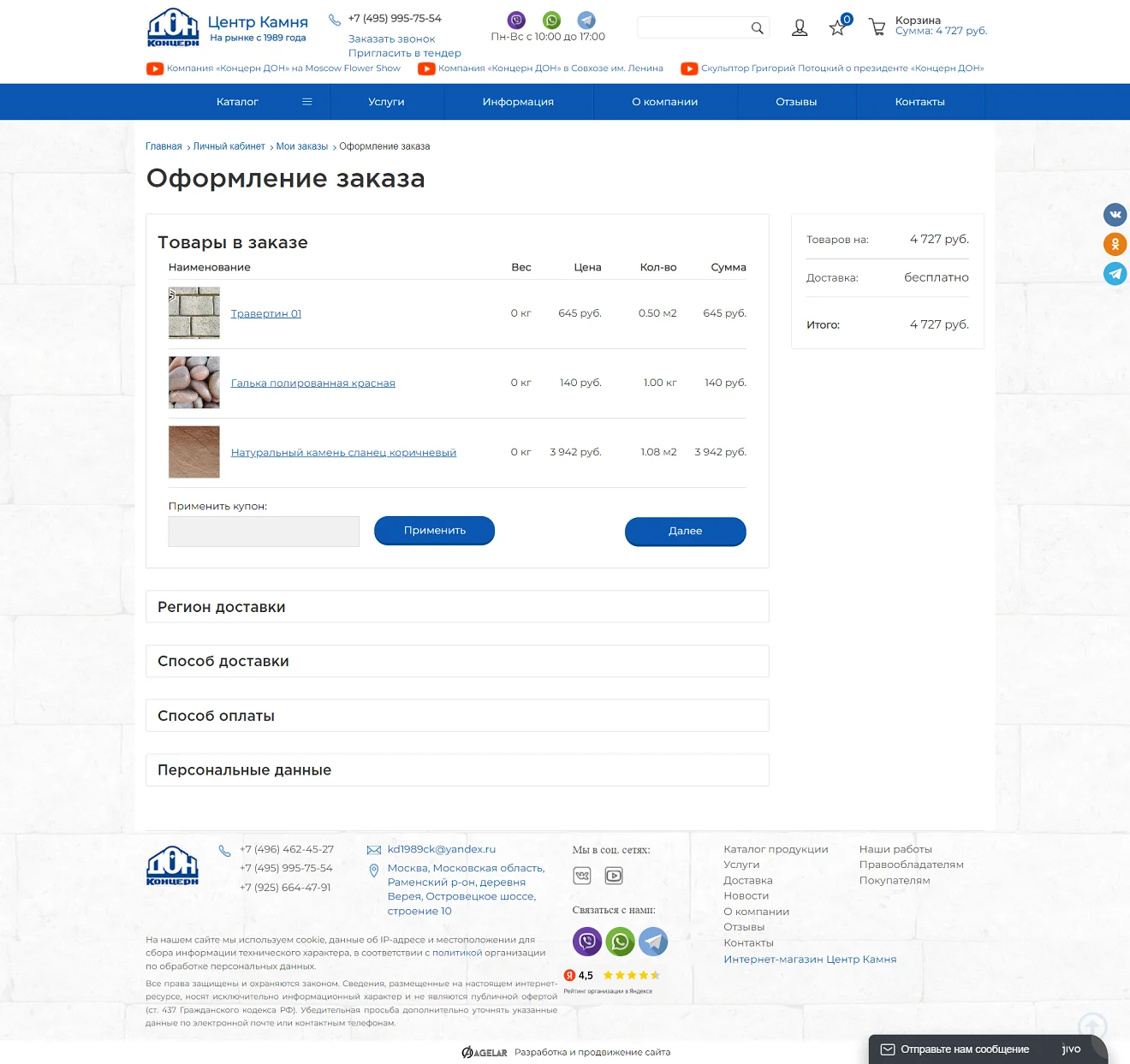Open favorites star icon
The image size is (1130, 1064).
click(837, 28)
